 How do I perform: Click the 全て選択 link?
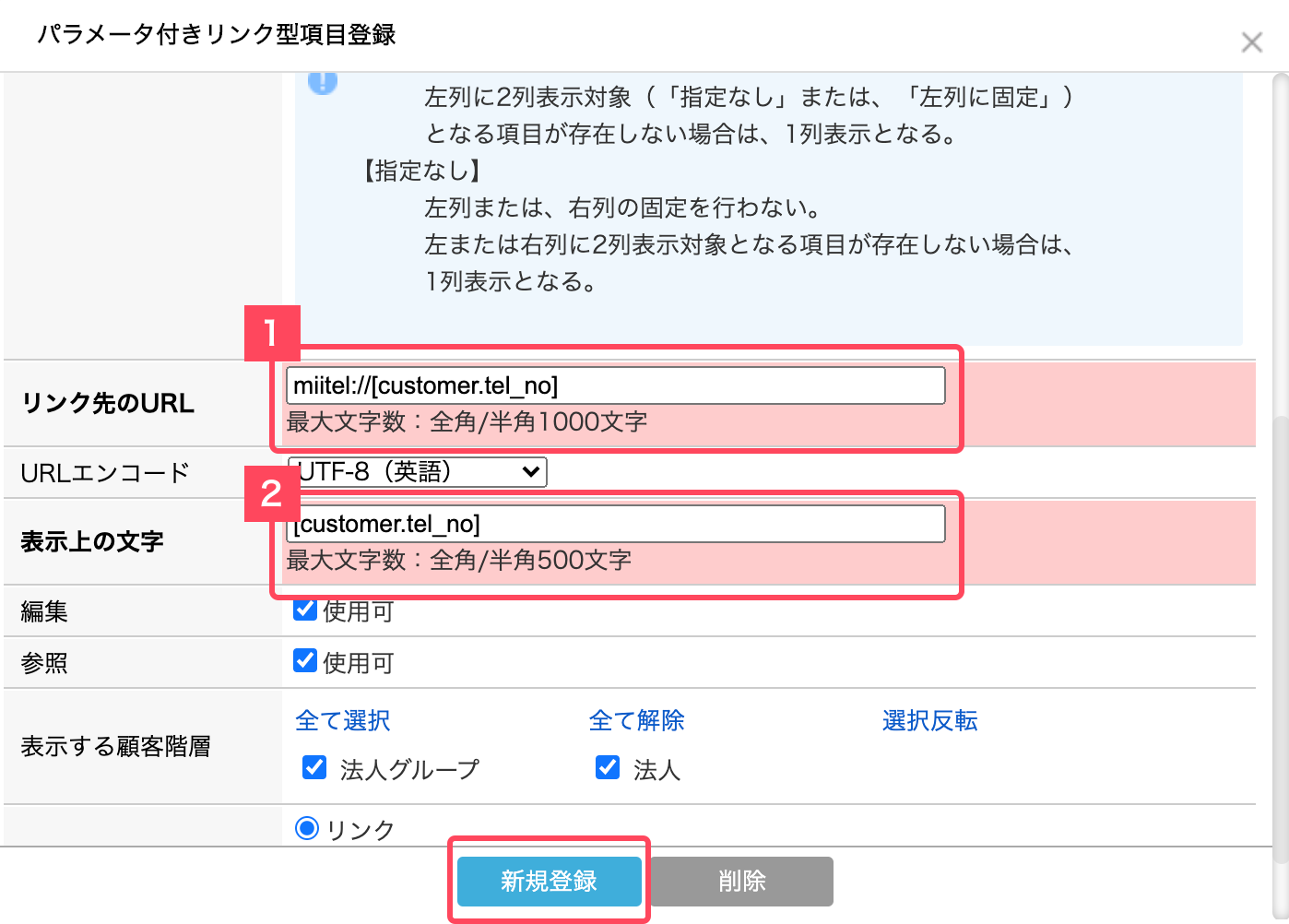click(x=343, y=720)
